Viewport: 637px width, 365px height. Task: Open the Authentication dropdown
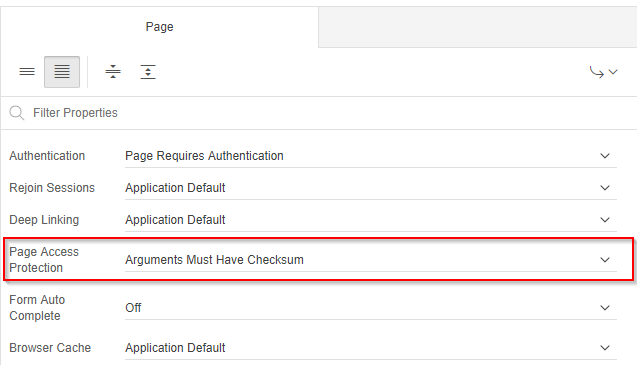click(371, 156)
